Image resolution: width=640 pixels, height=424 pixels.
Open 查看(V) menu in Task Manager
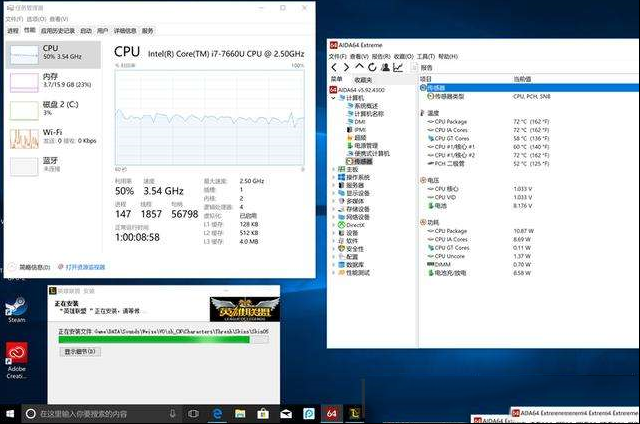click(59, 19)
